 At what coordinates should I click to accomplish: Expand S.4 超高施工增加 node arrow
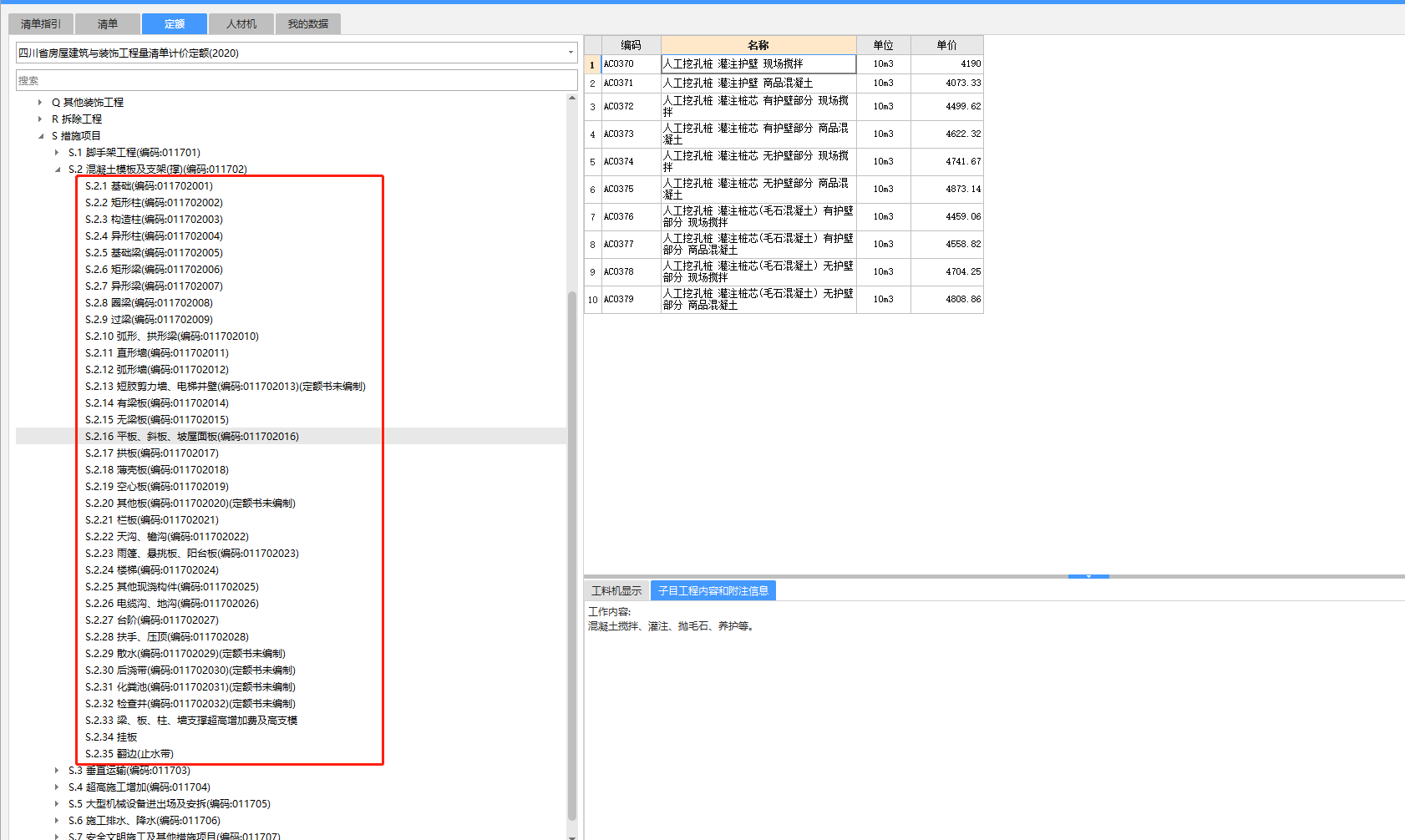57,787
